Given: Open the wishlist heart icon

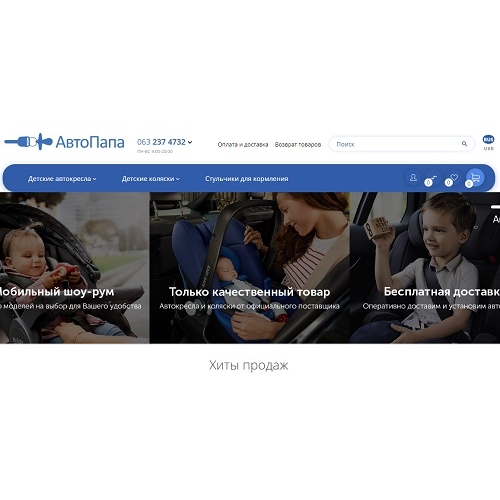Looking at the screenshot, I should tap(452, 179).
